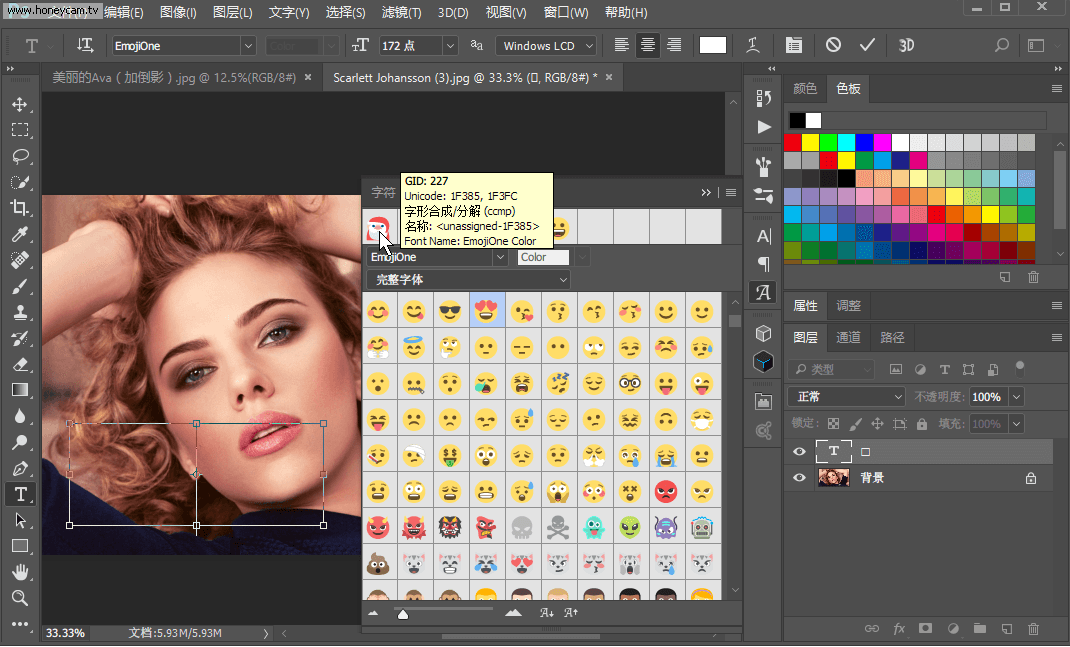Open the Paragraph panel icon

[763, 262]
